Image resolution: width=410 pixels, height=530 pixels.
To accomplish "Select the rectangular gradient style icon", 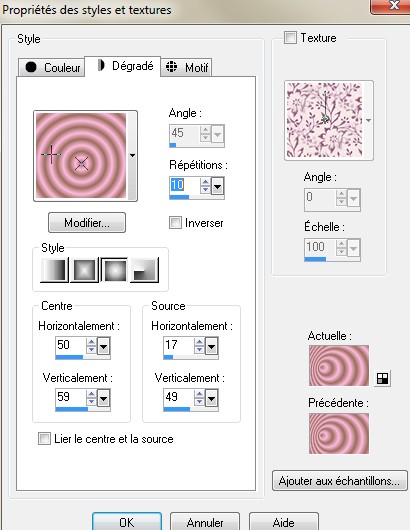I will tap(84, 270).
